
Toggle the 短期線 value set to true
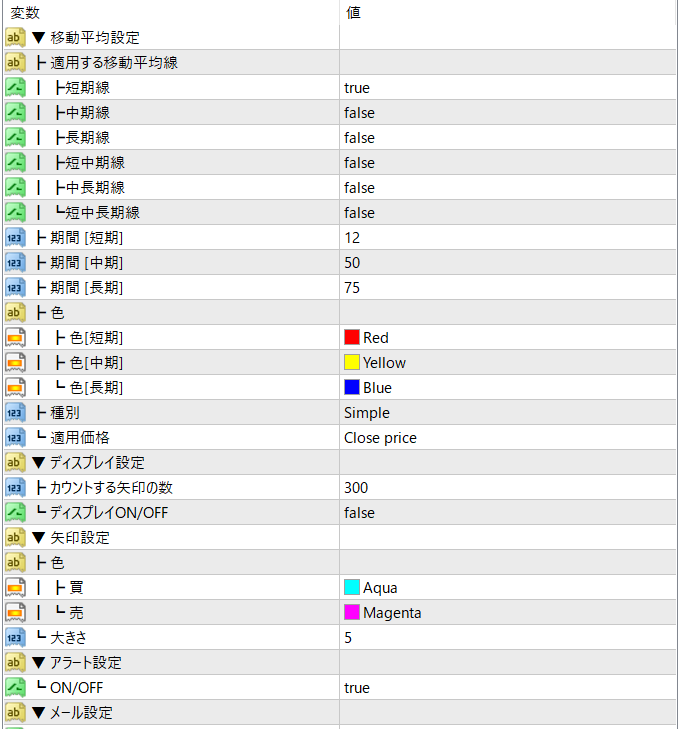[x=357, y=88]
